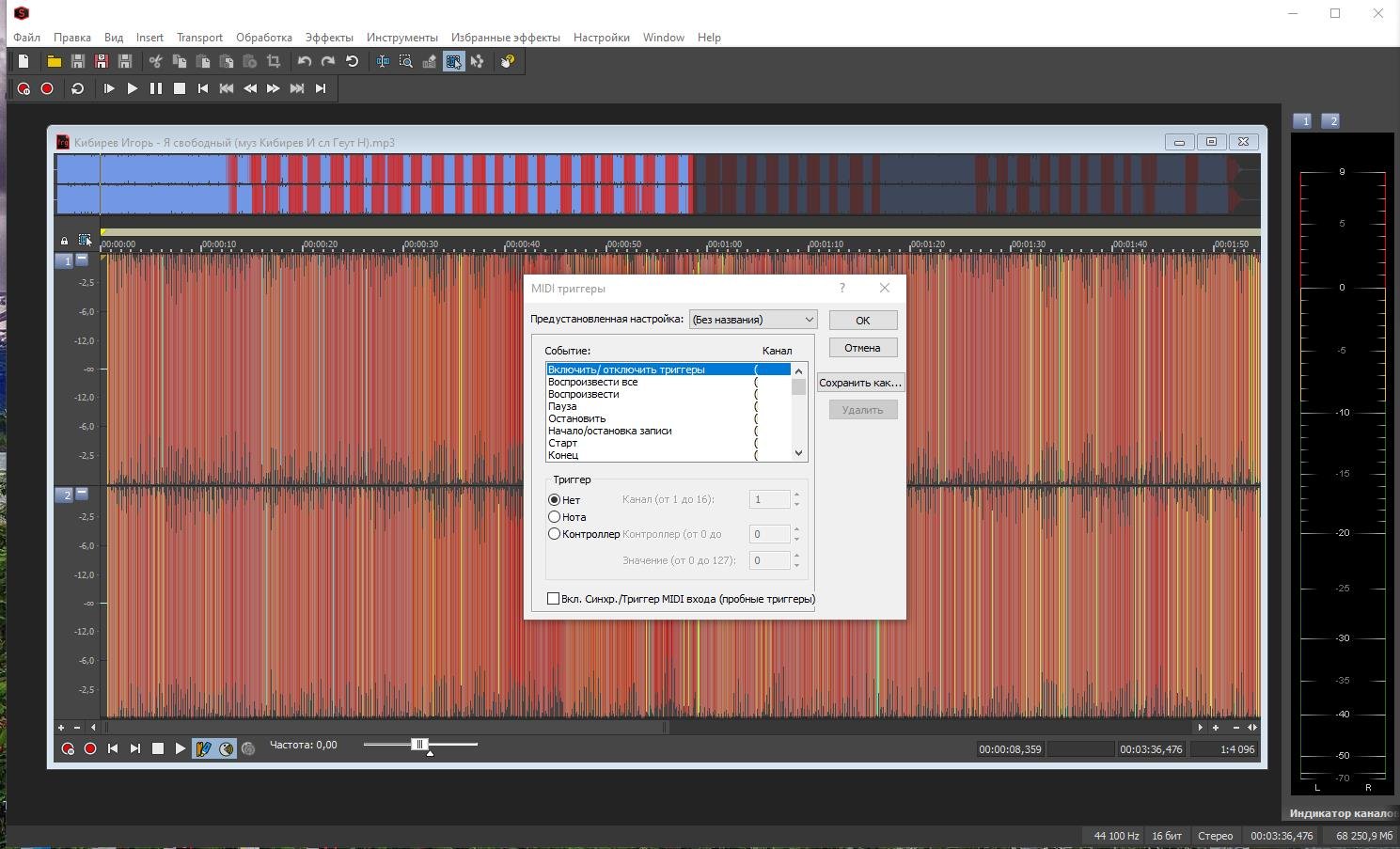Open the 'Эффекты' menu
The height and width of the screenshot is (849, 1400).
click(329, 38)
